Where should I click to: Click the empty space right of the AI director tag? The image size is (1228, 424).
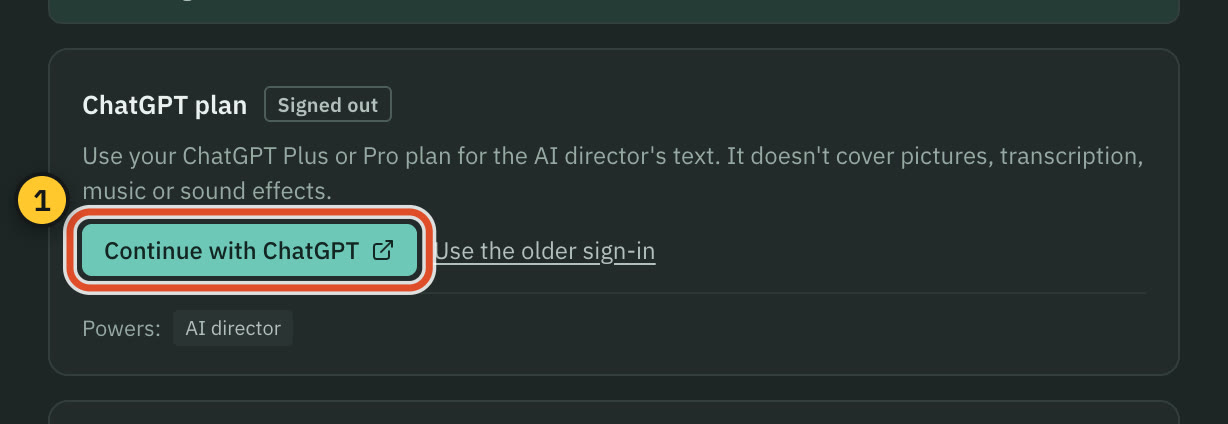[x=720, y=328]
